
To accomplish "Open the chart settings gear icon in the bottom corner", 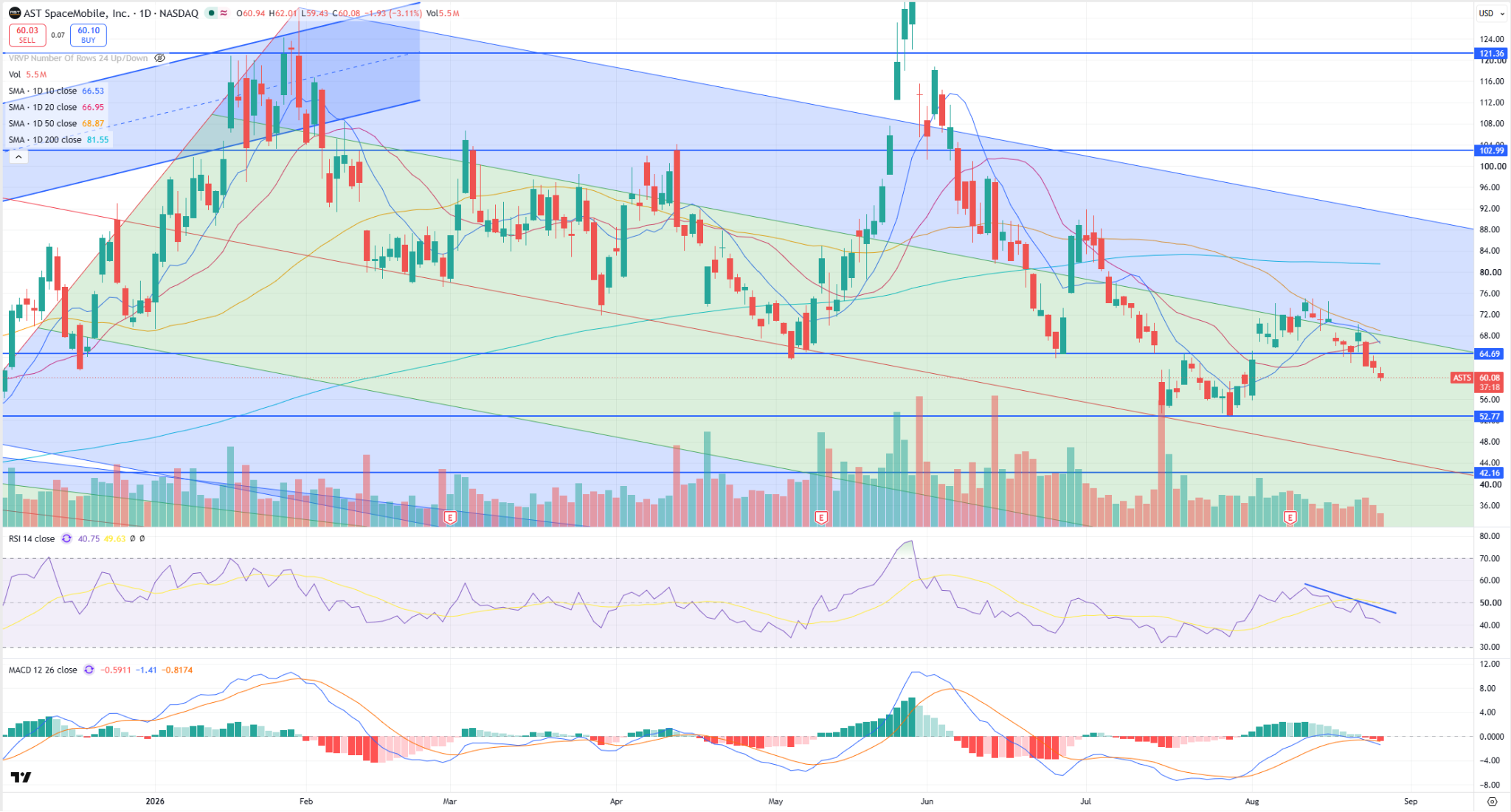I will pos(1492,802).
